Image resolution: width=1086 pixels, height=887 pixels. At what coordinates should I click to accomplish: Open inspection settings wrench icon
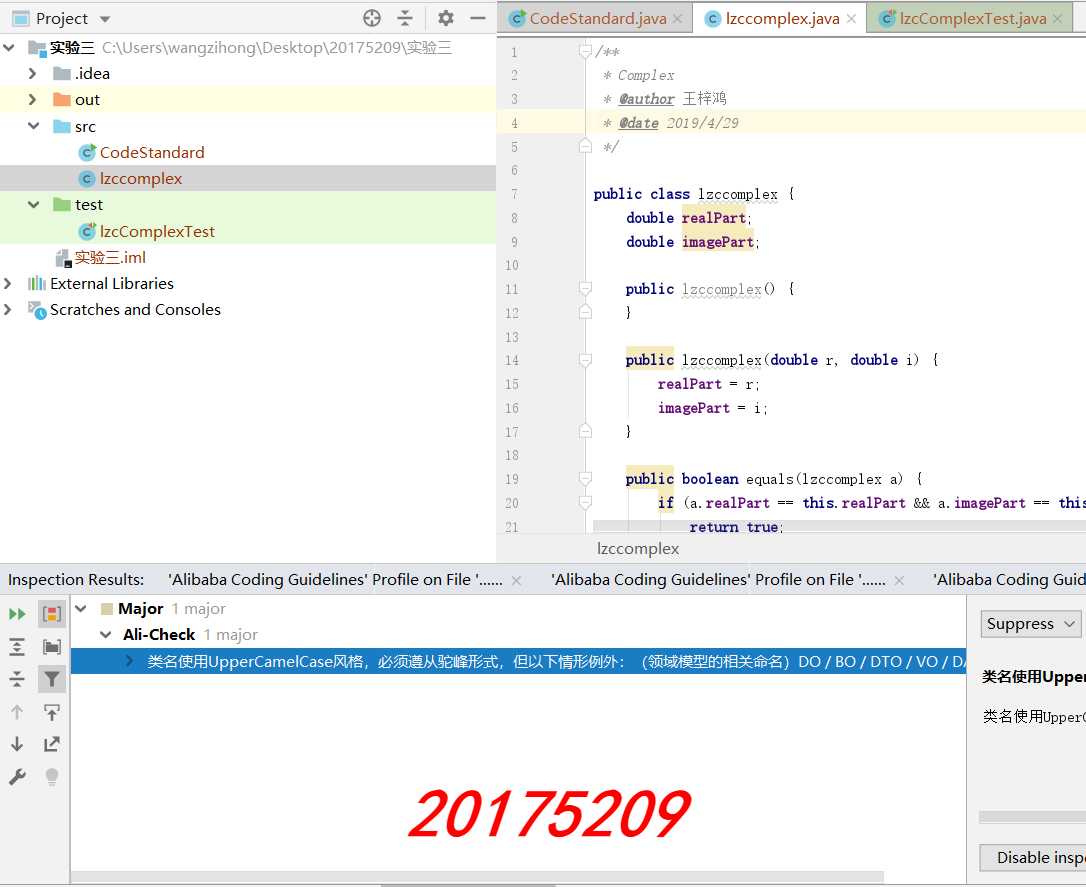click(17, 777)
